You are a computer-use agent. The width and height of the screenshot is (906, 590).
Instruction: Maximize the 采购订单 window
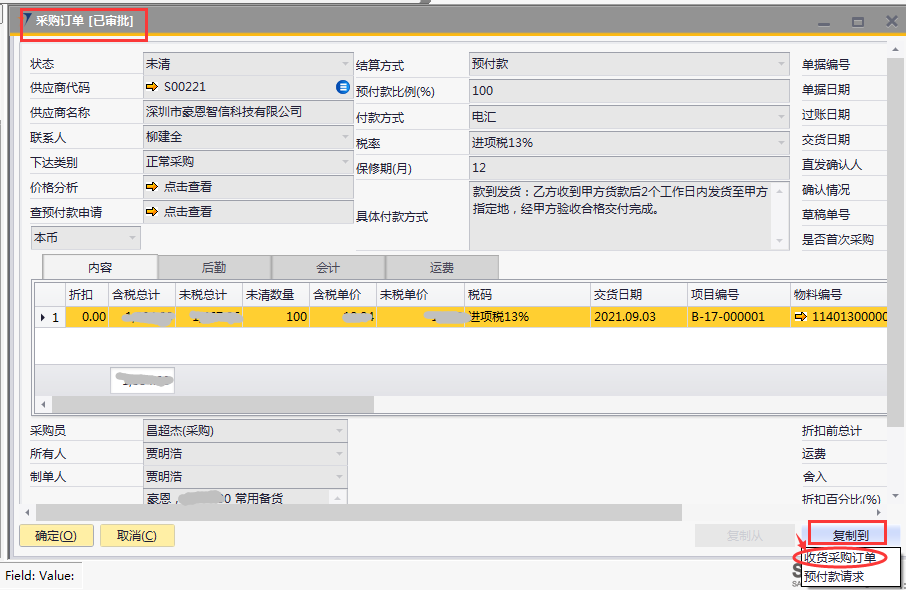pos(857,21)
